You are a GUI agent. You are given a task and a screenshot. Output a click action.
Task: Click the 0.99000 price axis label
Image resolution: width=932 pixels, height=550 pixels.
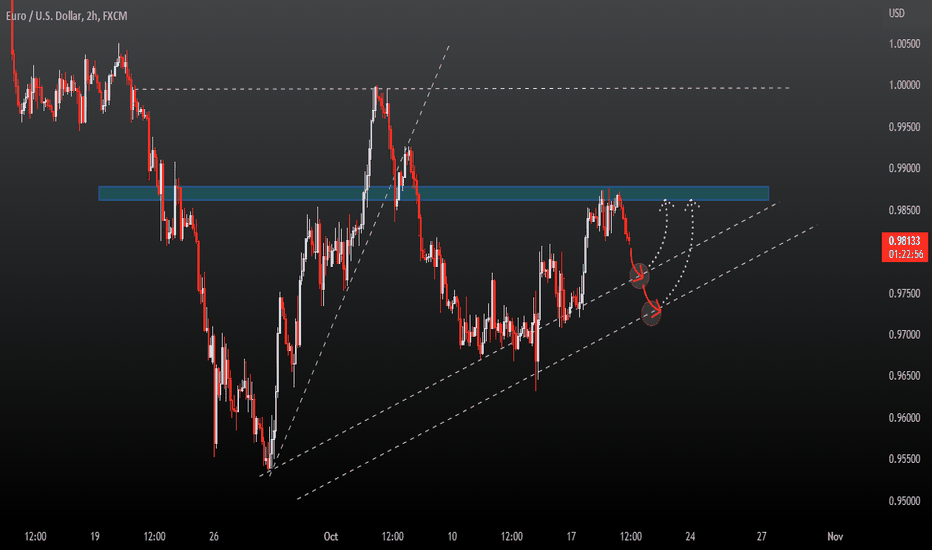click(904, 168)
